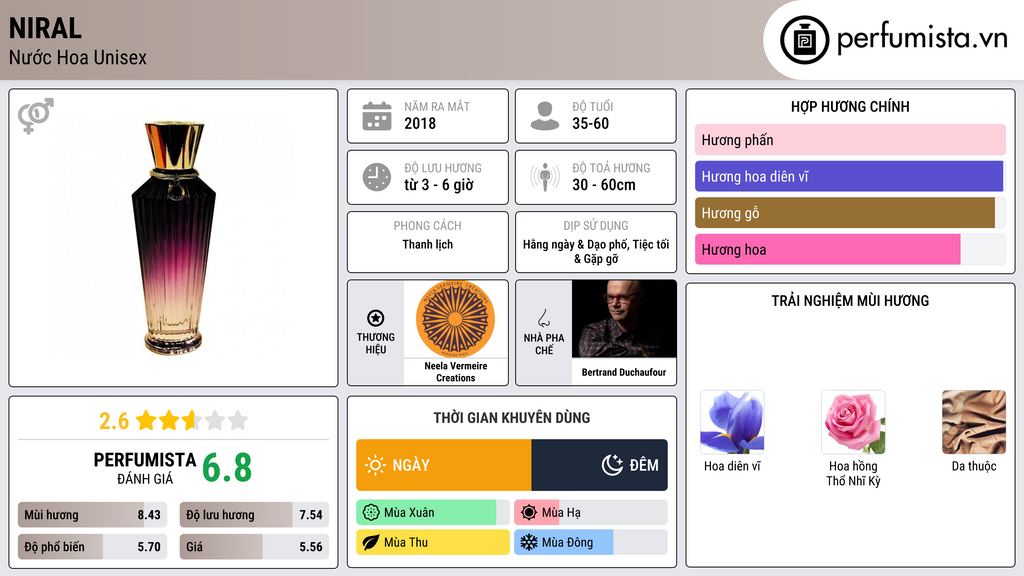Image resolution: width=1024 pixels, height=576 pixels.
Task: Click the last grey rating star
Action: (x=238, y=420)
